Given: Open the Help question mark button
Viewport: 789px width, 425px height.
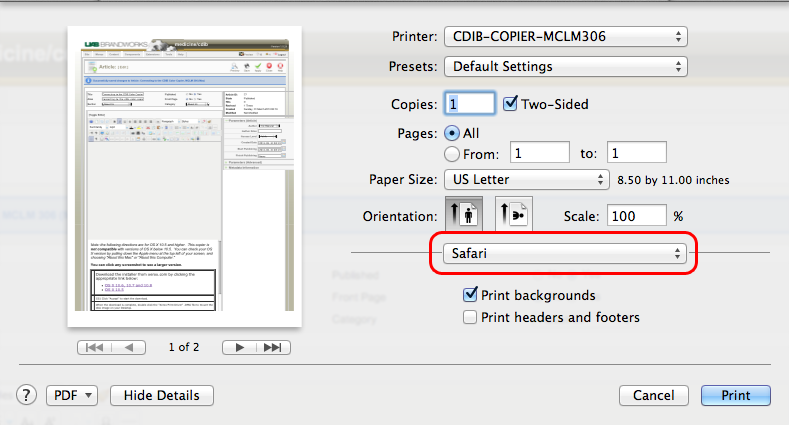Looking at the screenshot, I should point(27,395).
